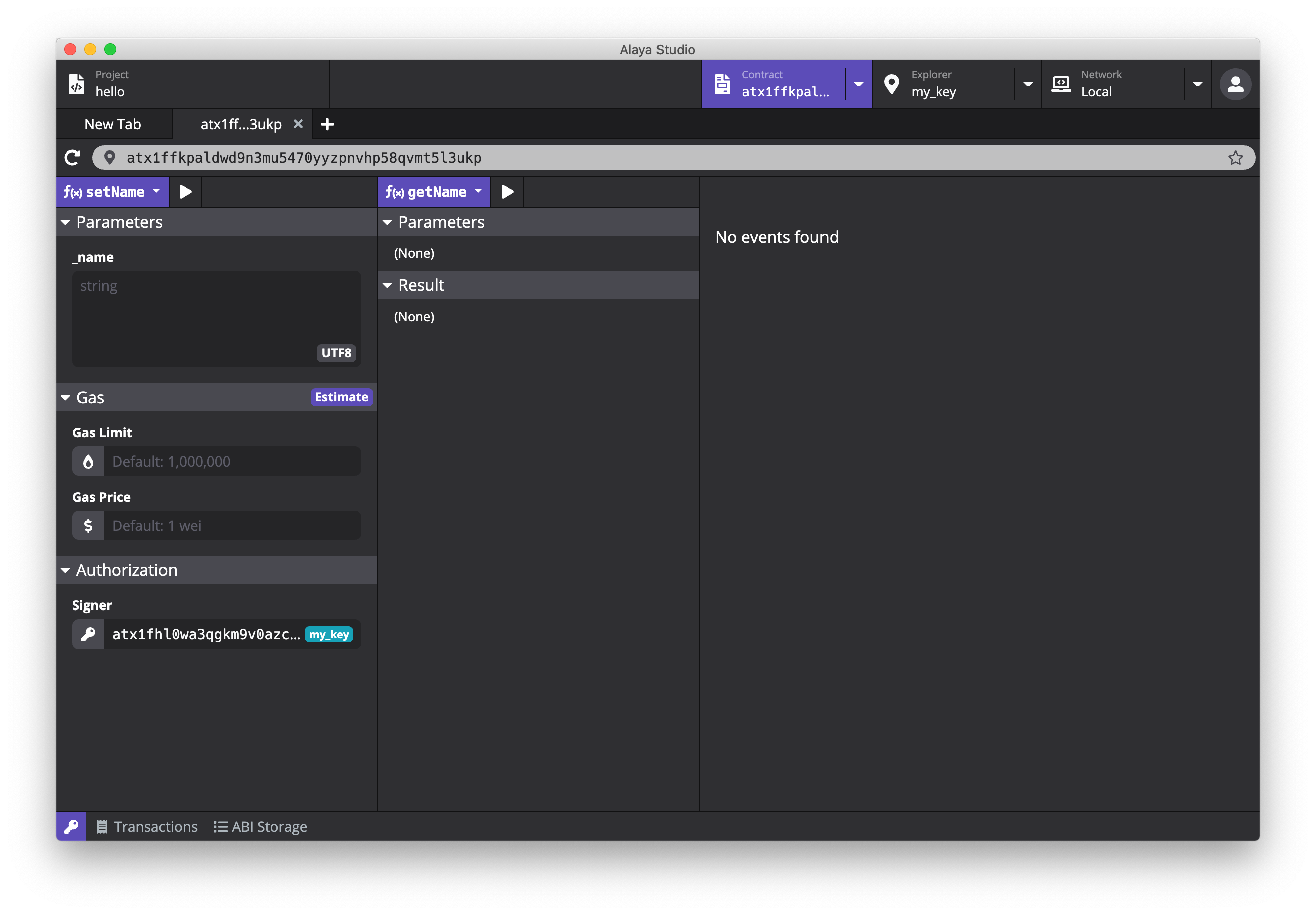The width and height of the screenshot is (1316, 915).
Task: Click the keypair manager key icon
Action: pyautogui.click(x=71, y=826)
